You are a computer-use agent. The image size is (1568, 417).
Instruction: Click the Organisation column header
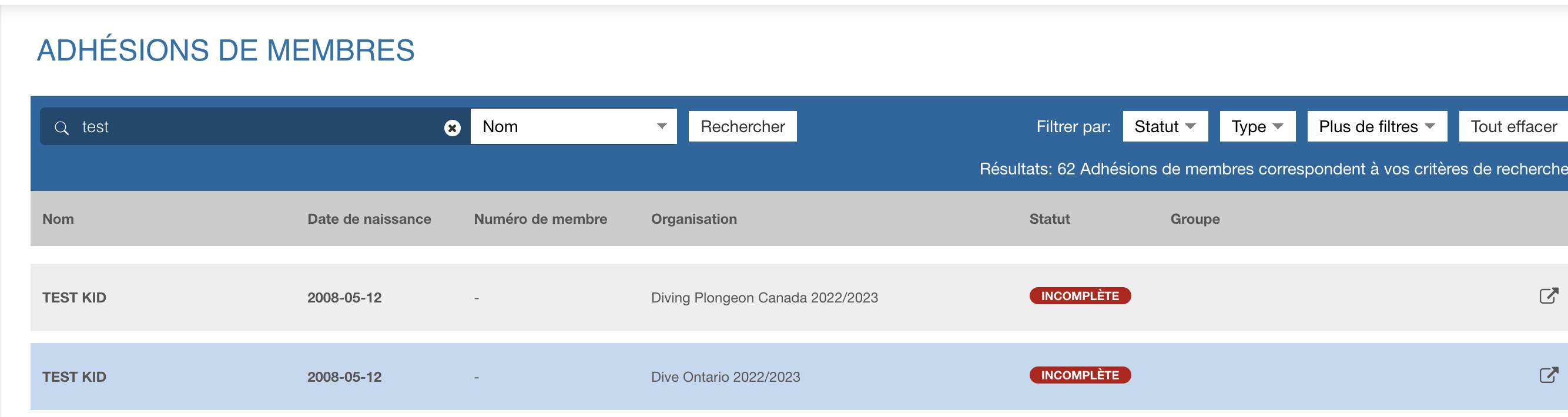click(x=693, y=219)
